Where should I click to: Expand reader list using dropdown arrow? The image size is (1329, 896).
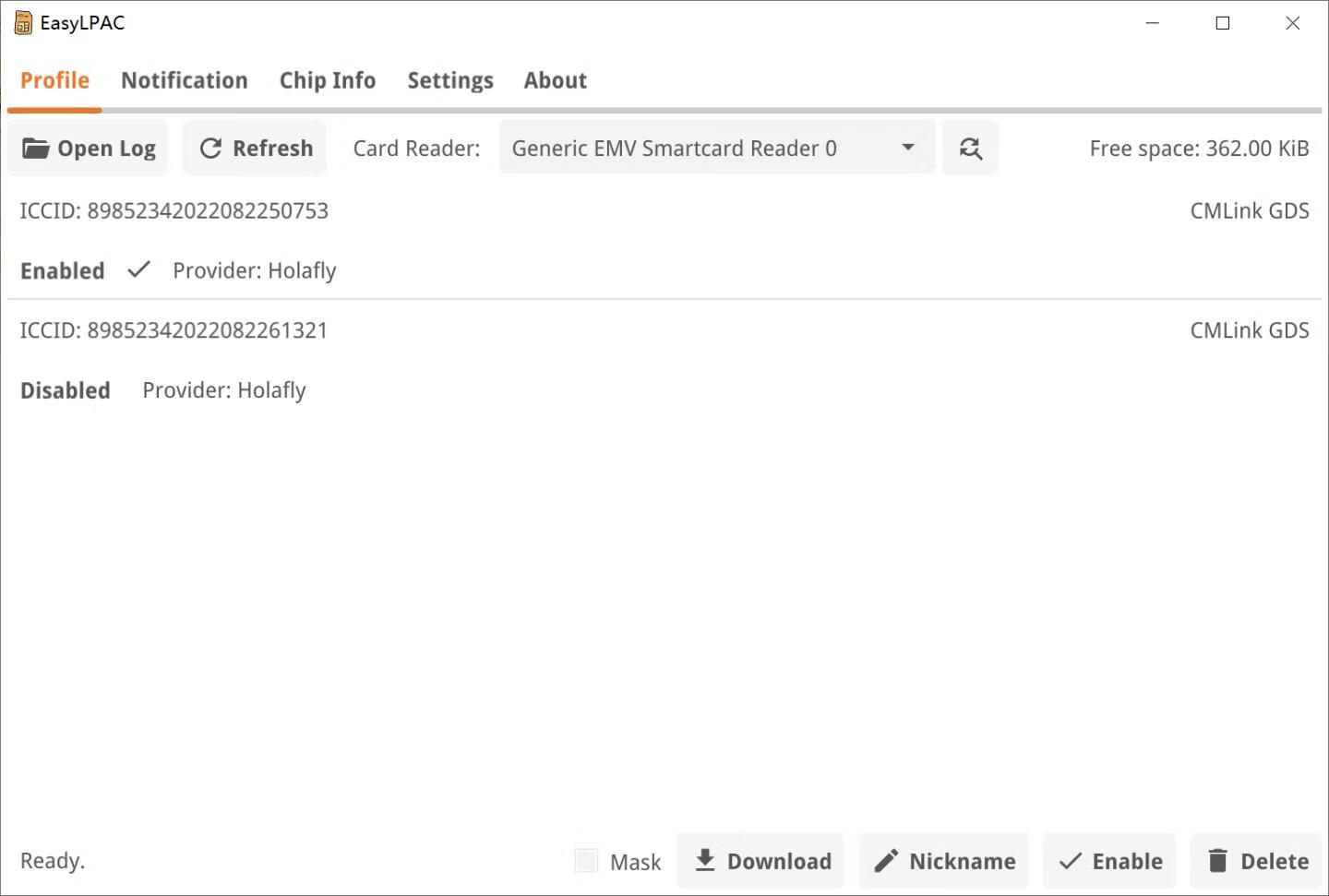tap(908, 148)
